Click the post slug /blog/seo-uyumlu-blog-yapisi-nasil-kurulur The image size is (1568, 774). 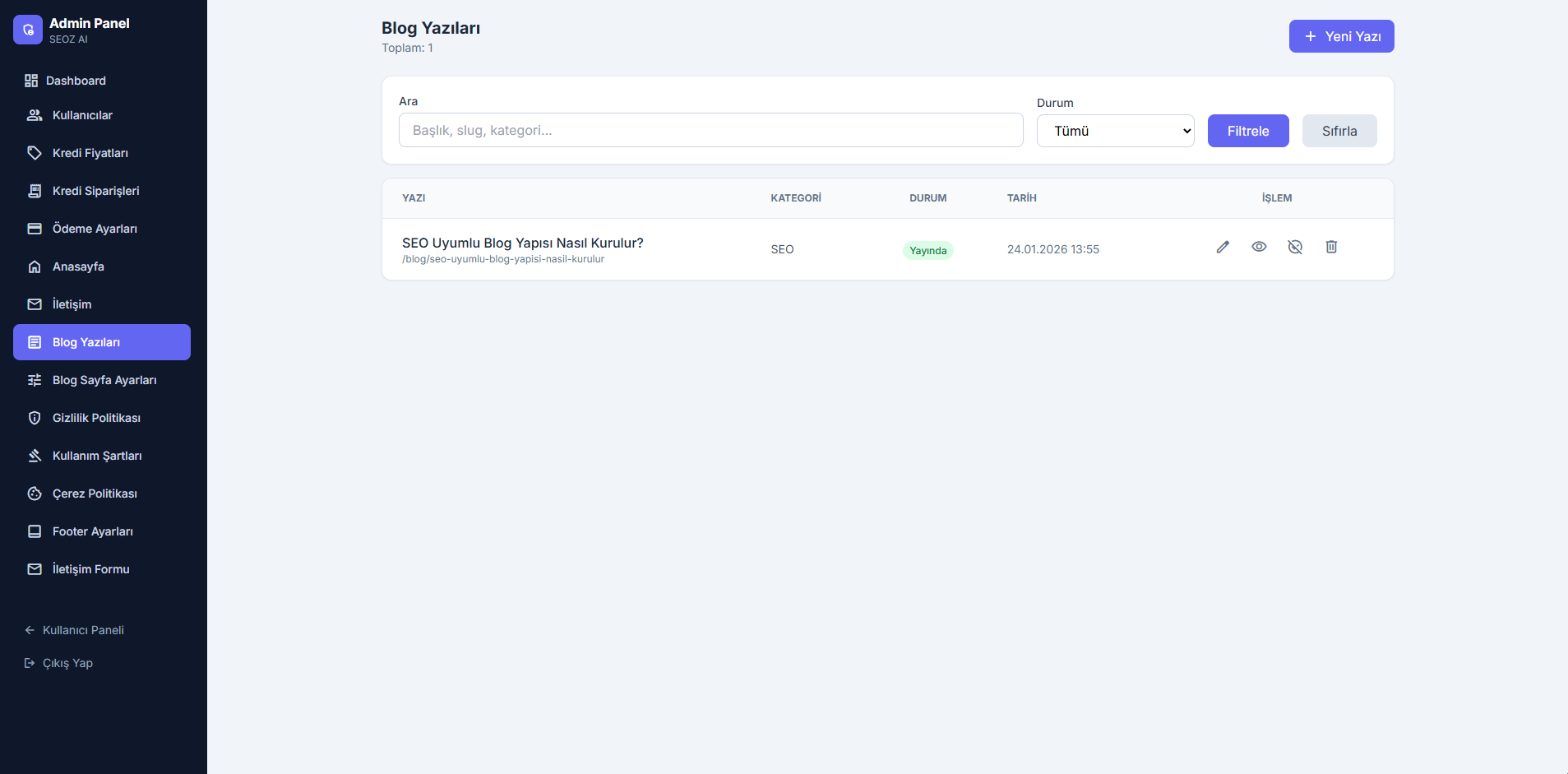pos(503,259)
